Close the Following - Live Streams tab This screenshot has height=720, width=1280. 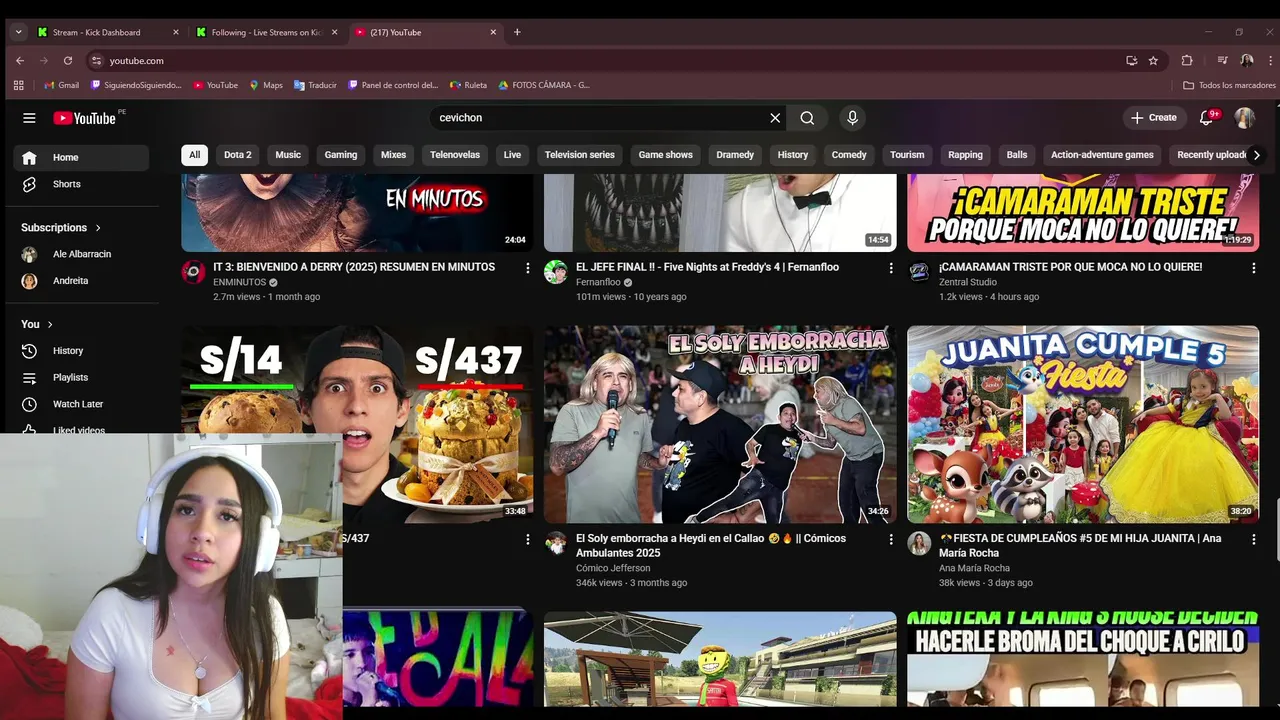click(334, 32)
